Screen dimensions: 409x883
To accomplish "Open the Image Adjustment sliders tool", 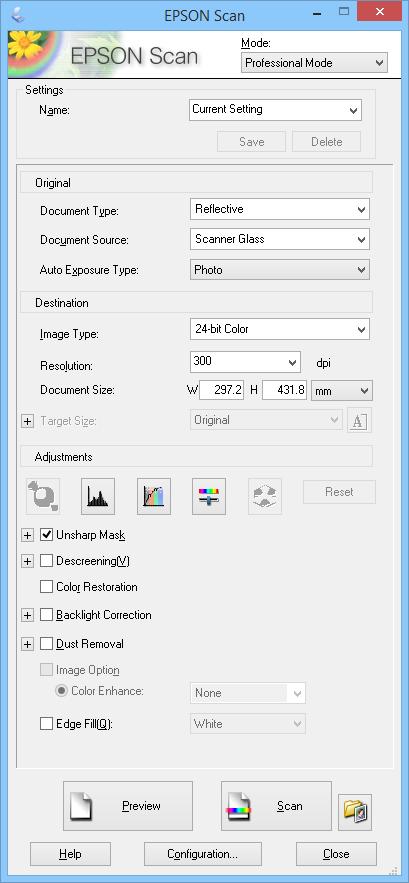I will click(209, 496).
